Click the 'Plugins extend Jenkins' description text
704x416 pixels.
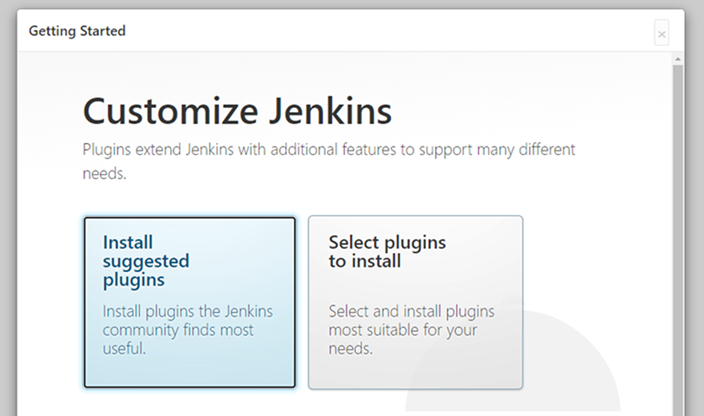329,161
